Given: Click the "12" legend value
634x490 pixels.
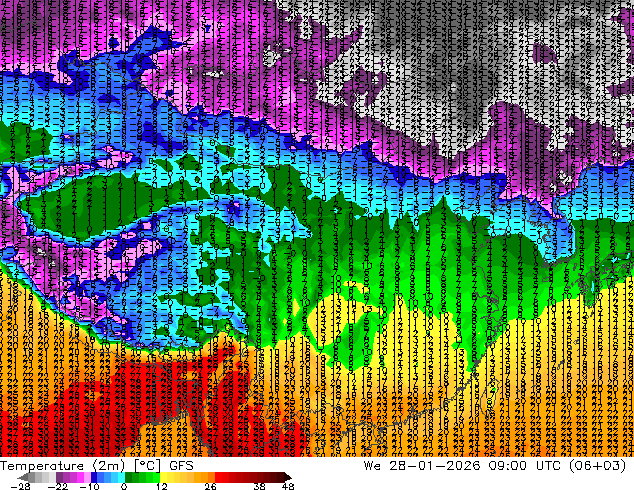Looking at the screenshot, I should 162,486.
